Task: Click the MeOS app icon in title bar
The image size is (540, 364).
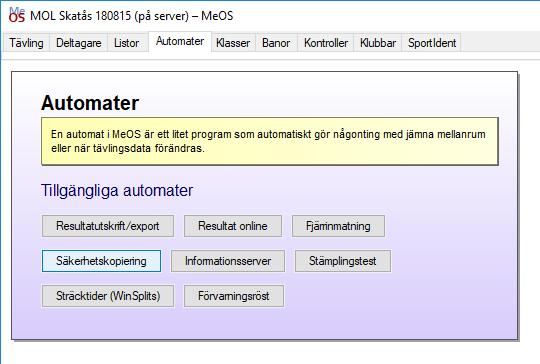Action: pyautogui.click(x=17, y=16)
